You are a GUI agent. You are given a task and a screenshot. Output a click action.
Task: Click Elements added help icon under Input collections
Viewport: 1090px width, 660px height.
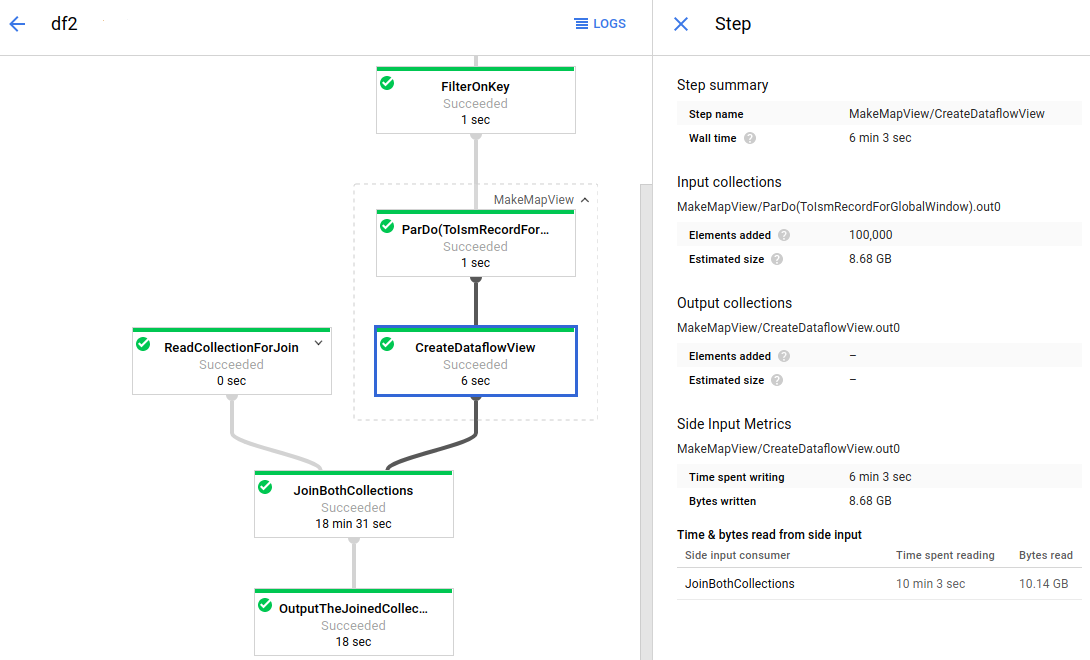784,234
